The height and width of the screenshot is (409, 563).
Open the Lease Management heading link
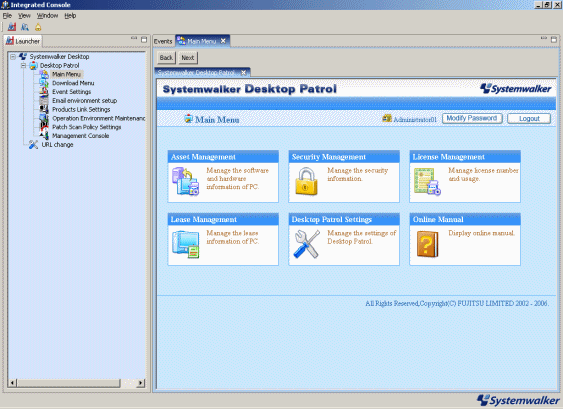(x=204, y=219)
